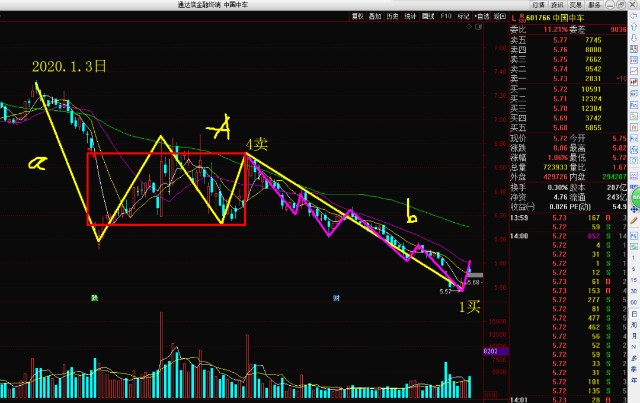640x403 pixels.
Task: Open the 交易 trading menu
Action: [576, 5]
